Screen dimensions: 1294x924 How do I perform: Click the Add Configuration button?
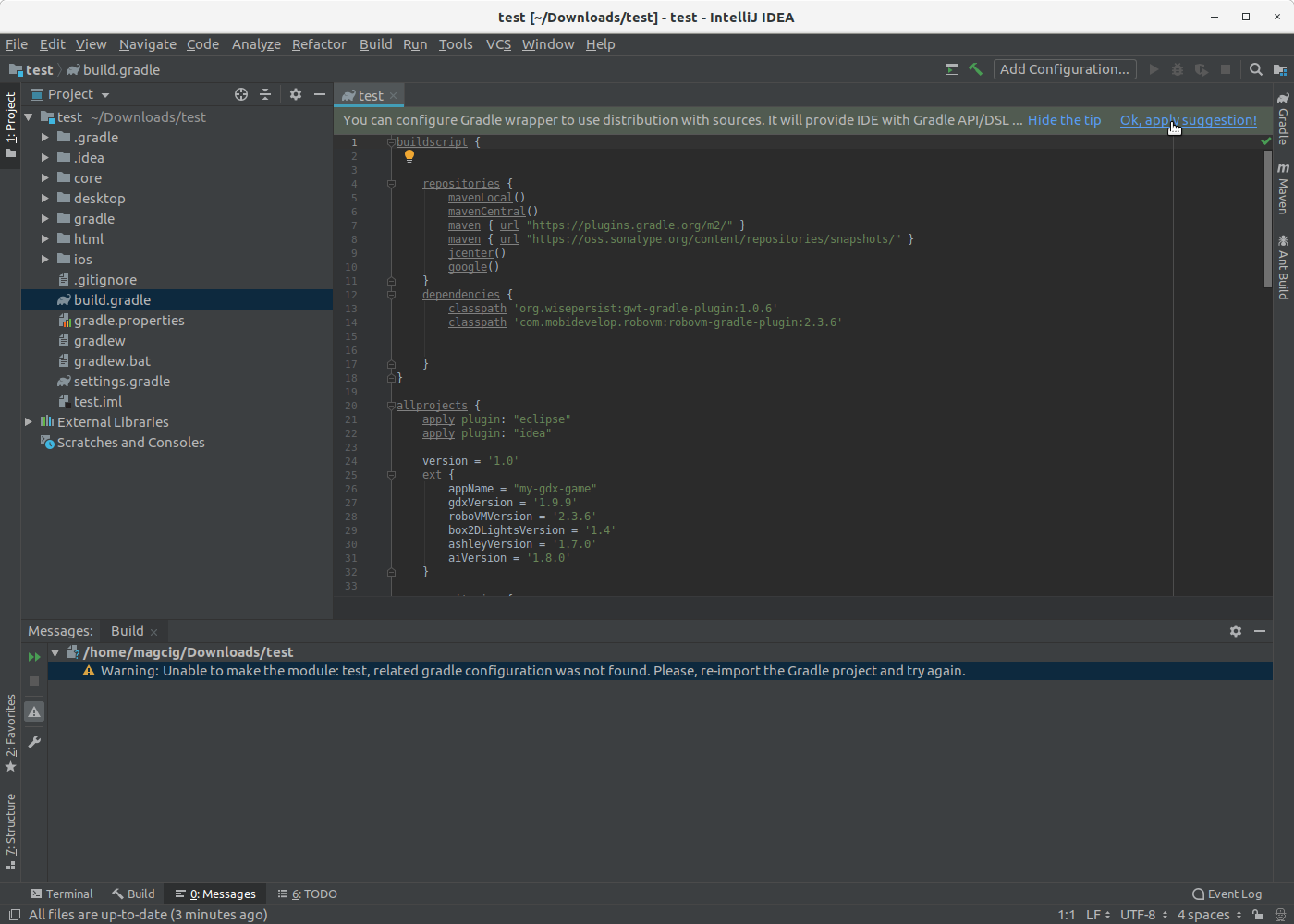[1064, 69]
